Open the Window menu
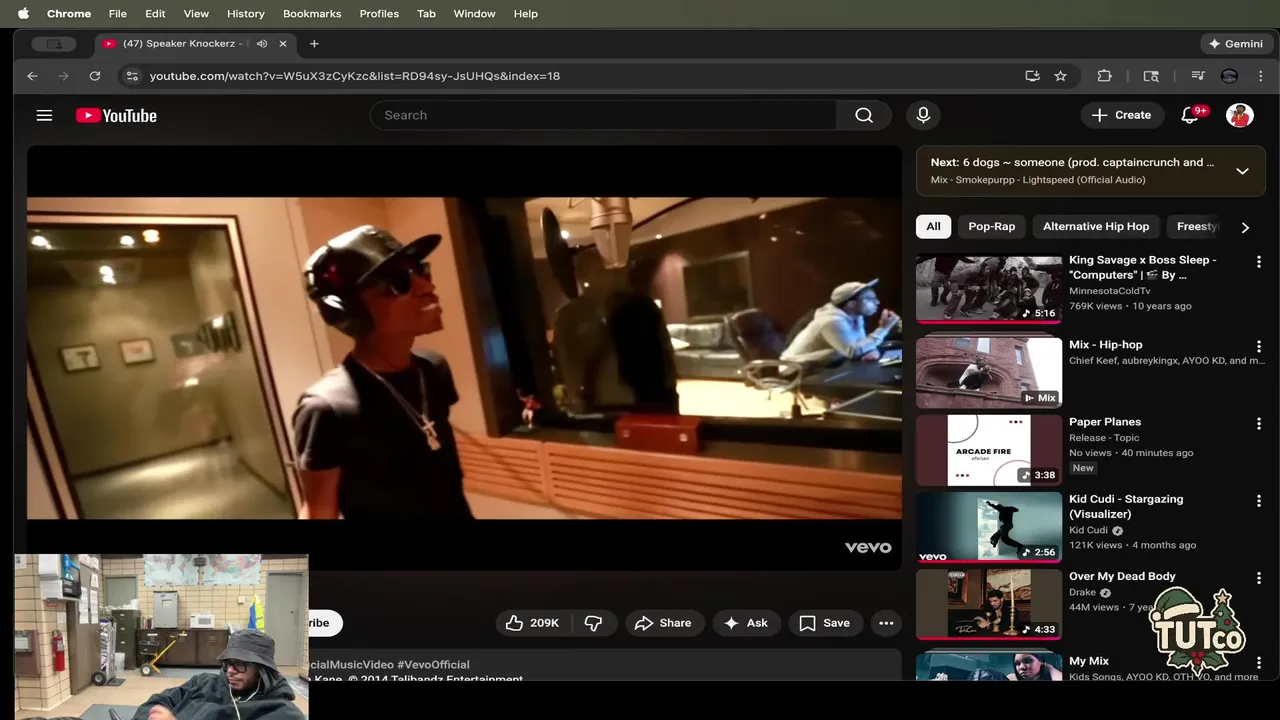 (474, 13)
